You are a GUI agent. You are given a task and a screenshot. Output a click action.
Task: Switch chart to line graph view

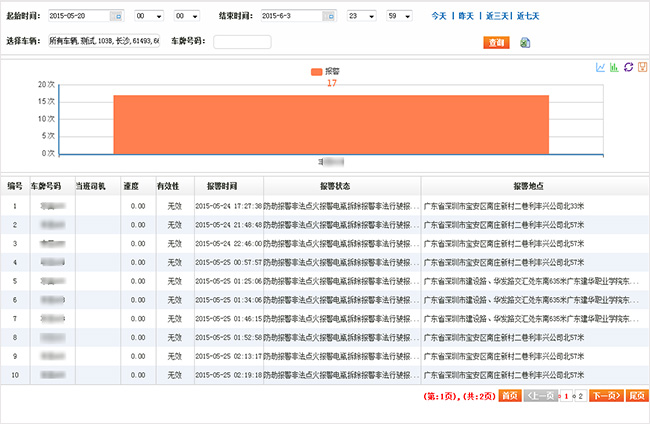[x=600, y=67]
